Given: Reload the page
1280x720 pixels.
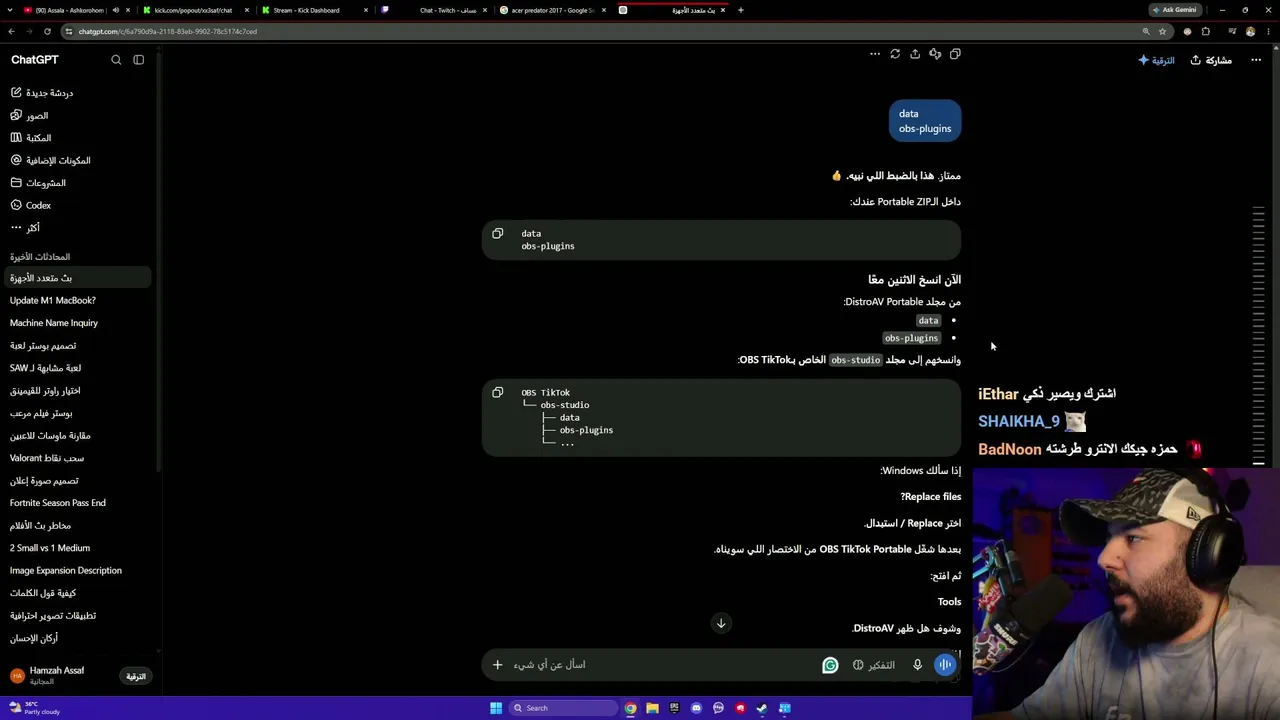Looking at the screenshot, I should 47,31.
